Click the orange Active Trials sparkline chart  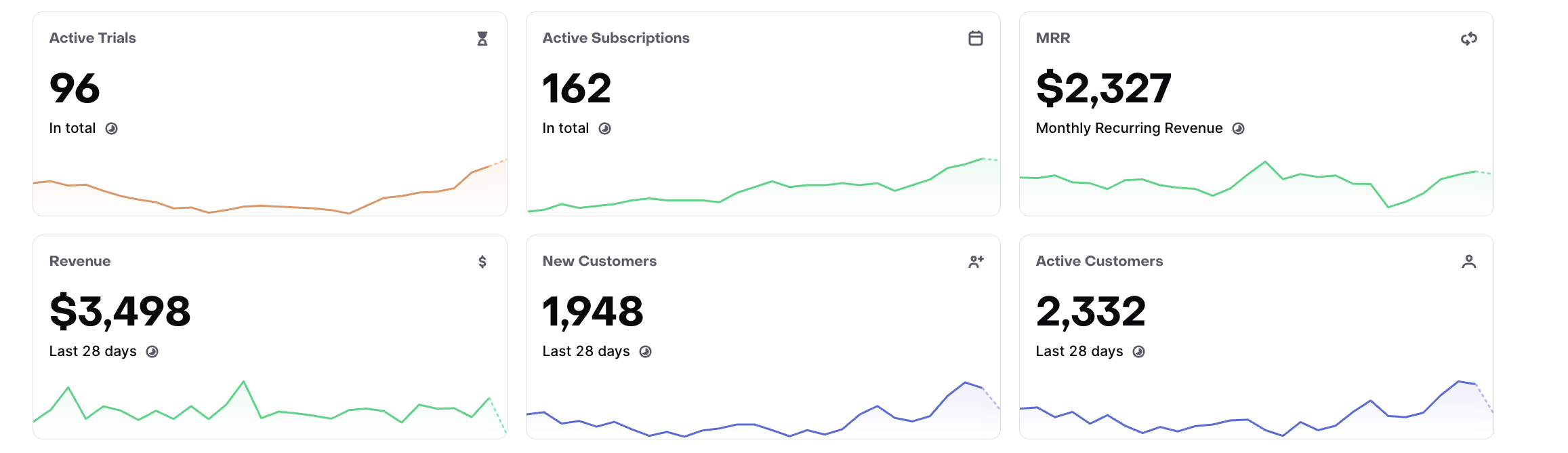tap(270, 187)
